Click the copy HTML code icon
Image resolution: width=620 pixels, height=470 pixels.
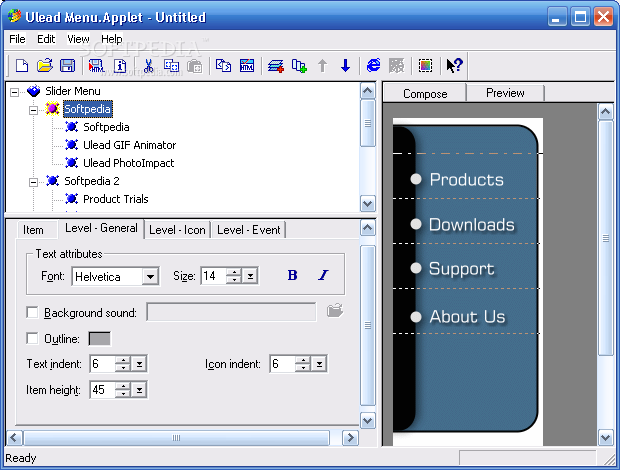click(x=223, y=65)
